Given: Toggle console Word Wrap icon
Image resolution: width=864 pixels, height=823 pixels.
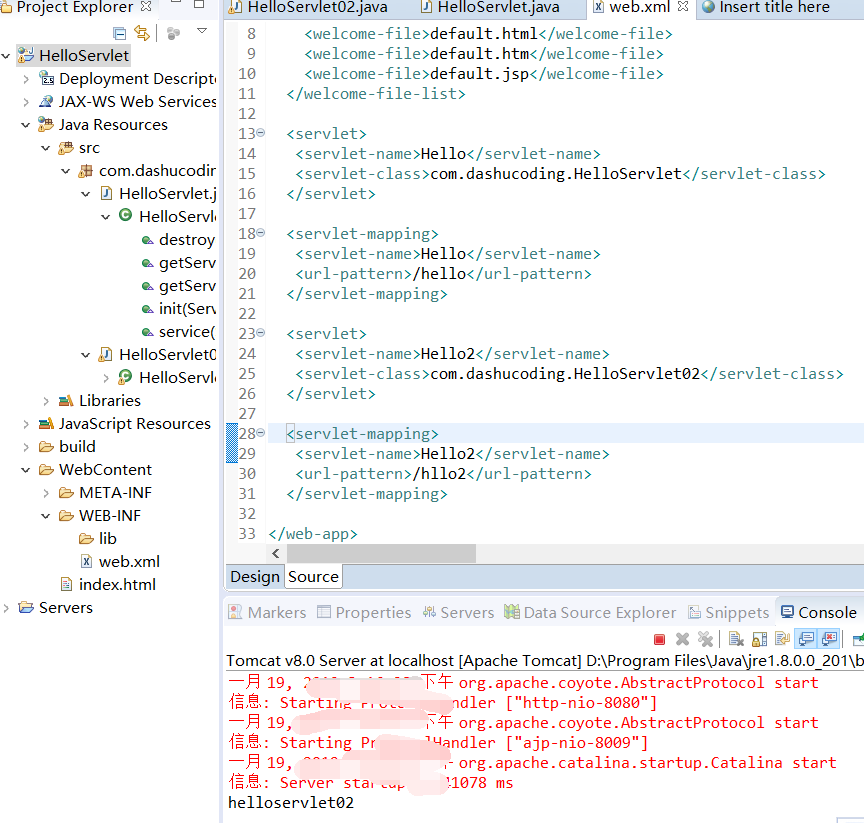Looking at the screenshot, I should click(x=782, y=639).
